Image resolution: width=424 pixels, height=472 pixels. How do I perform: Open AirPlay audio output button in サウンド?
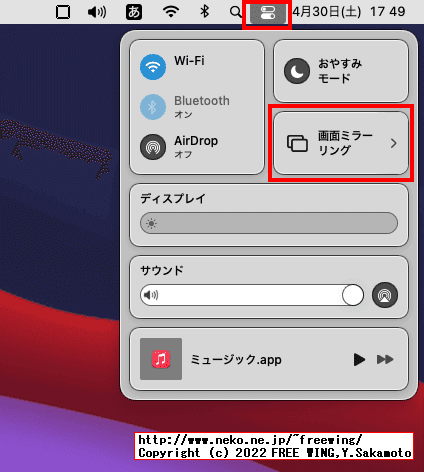coord(385,295)
